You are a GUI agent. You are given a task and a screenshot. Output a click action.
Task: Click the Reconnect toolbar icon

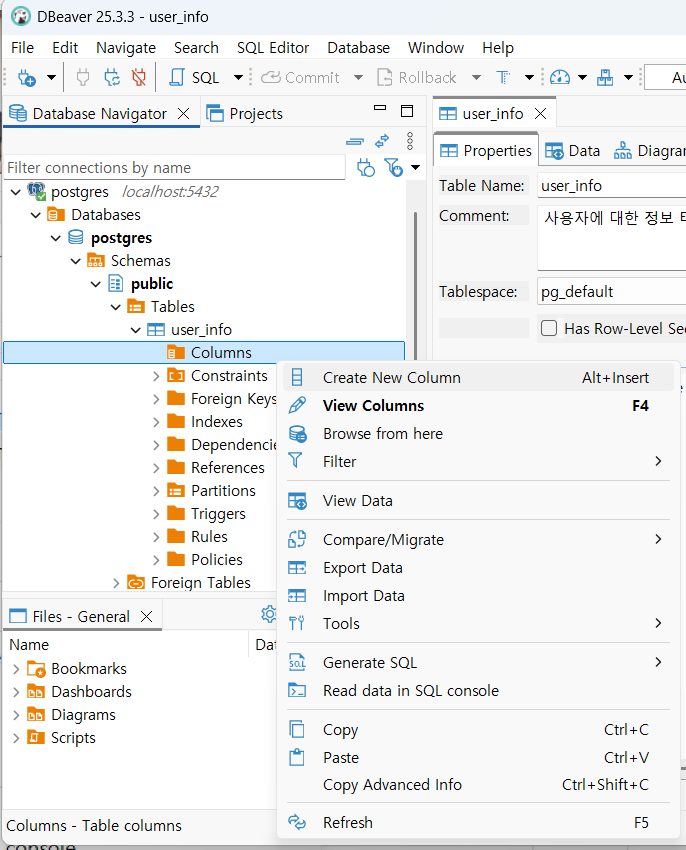tap(112, 78)
